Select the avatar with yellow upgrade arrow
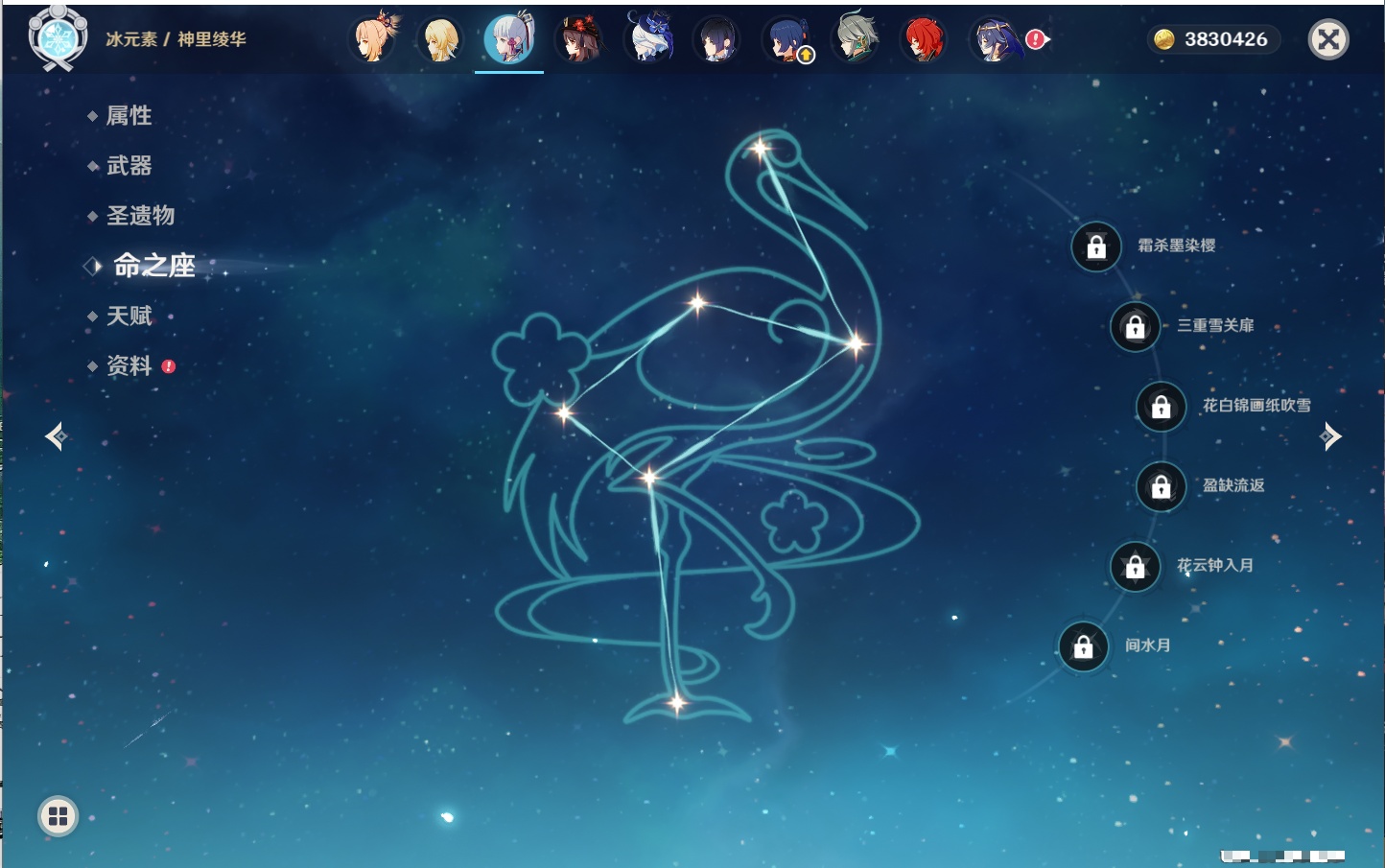This screenshot has height=868, width=1385. coord(786,39)
